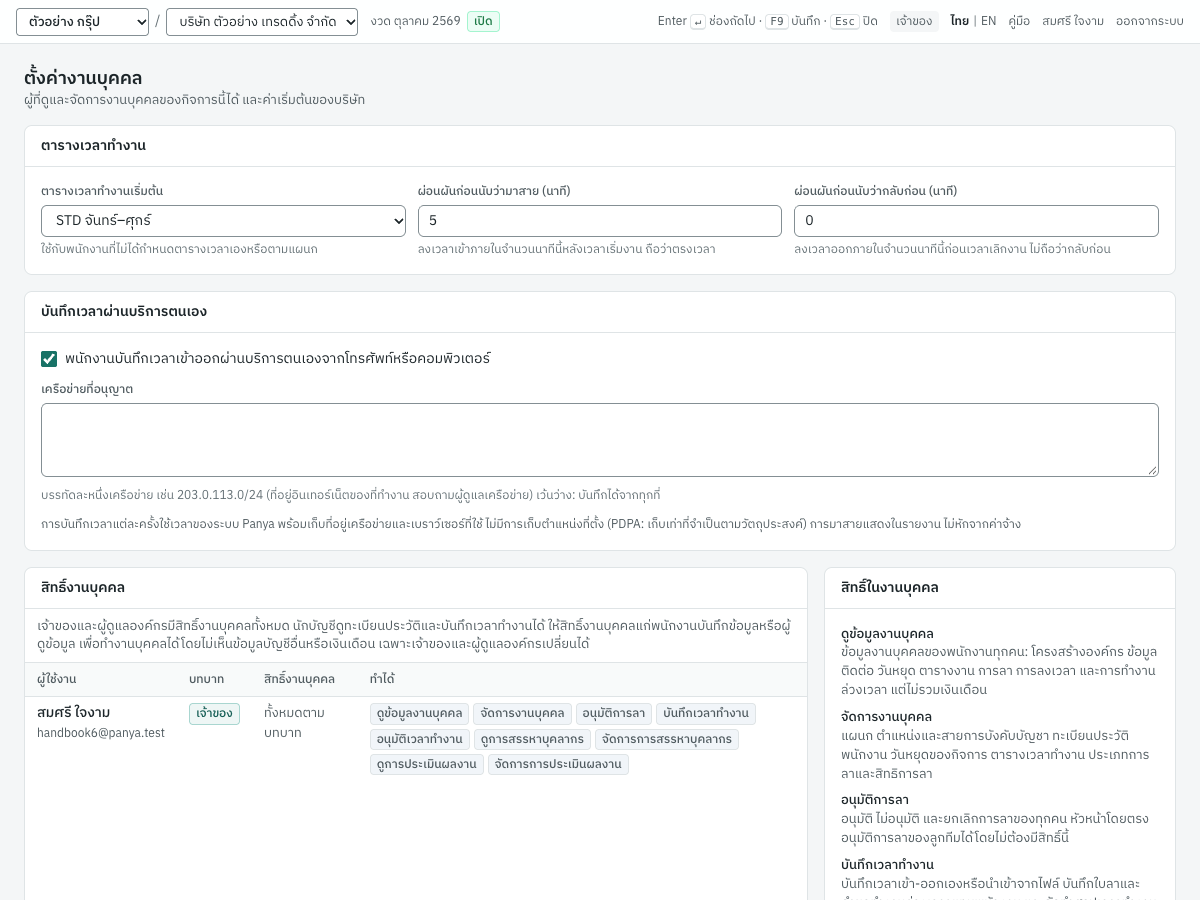Click the งวด ตุลาคม 2569 period text
Screen dimensions: 1200x900
coord(415,21)
